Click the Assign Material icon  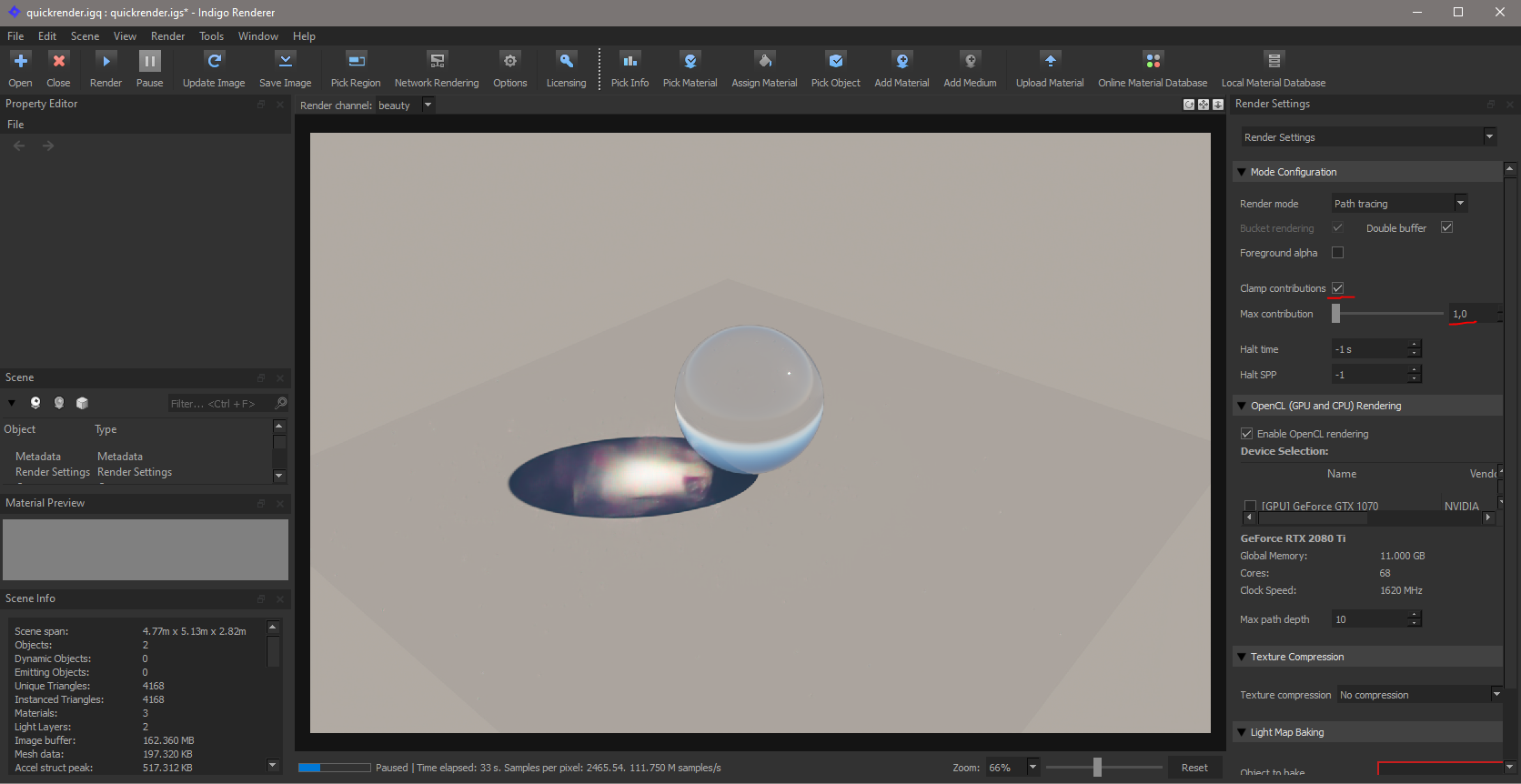tap(764, 62)
